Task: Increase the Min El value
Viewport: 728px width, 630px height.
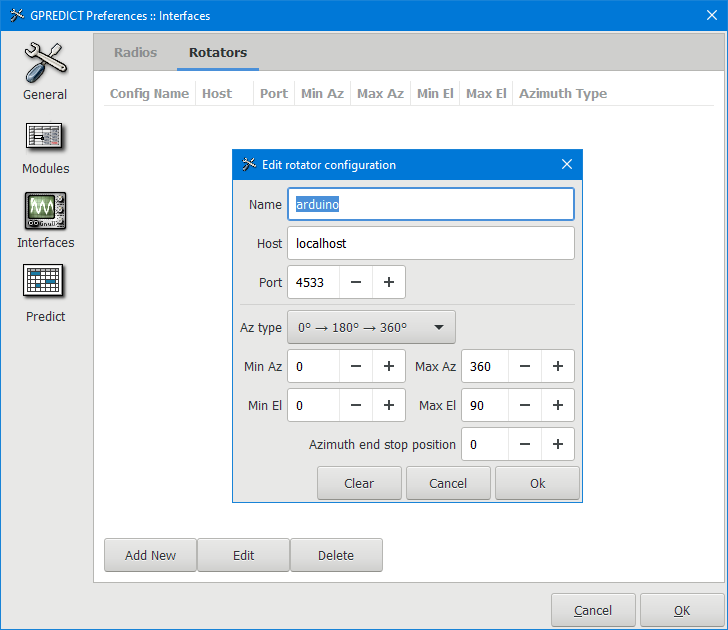Action: click(x=389, y=405)
